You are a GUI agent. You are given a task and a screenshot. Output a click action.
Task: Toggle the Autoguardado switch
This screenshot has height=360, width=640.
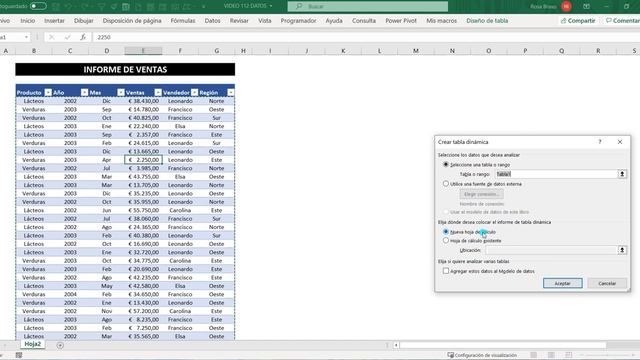point(38,6)
